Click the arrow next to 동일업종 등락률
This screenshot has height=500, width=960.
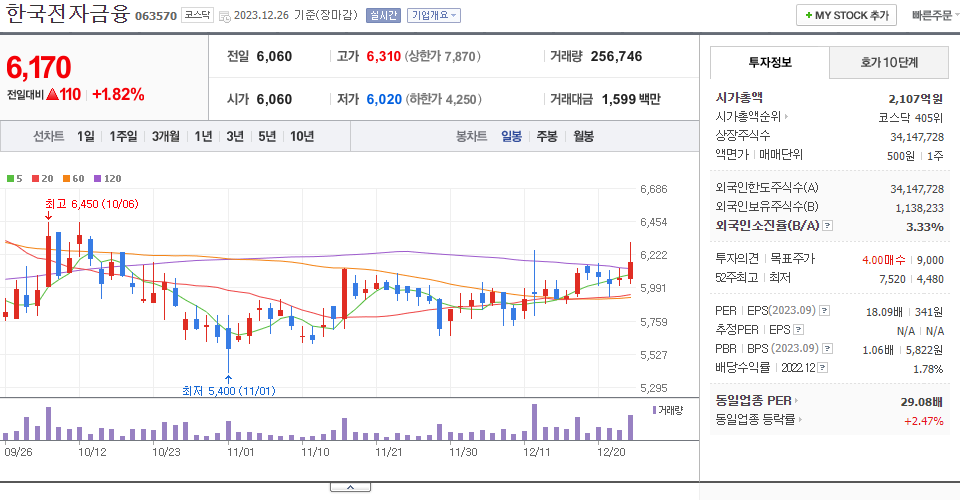[x=800, y=420]
